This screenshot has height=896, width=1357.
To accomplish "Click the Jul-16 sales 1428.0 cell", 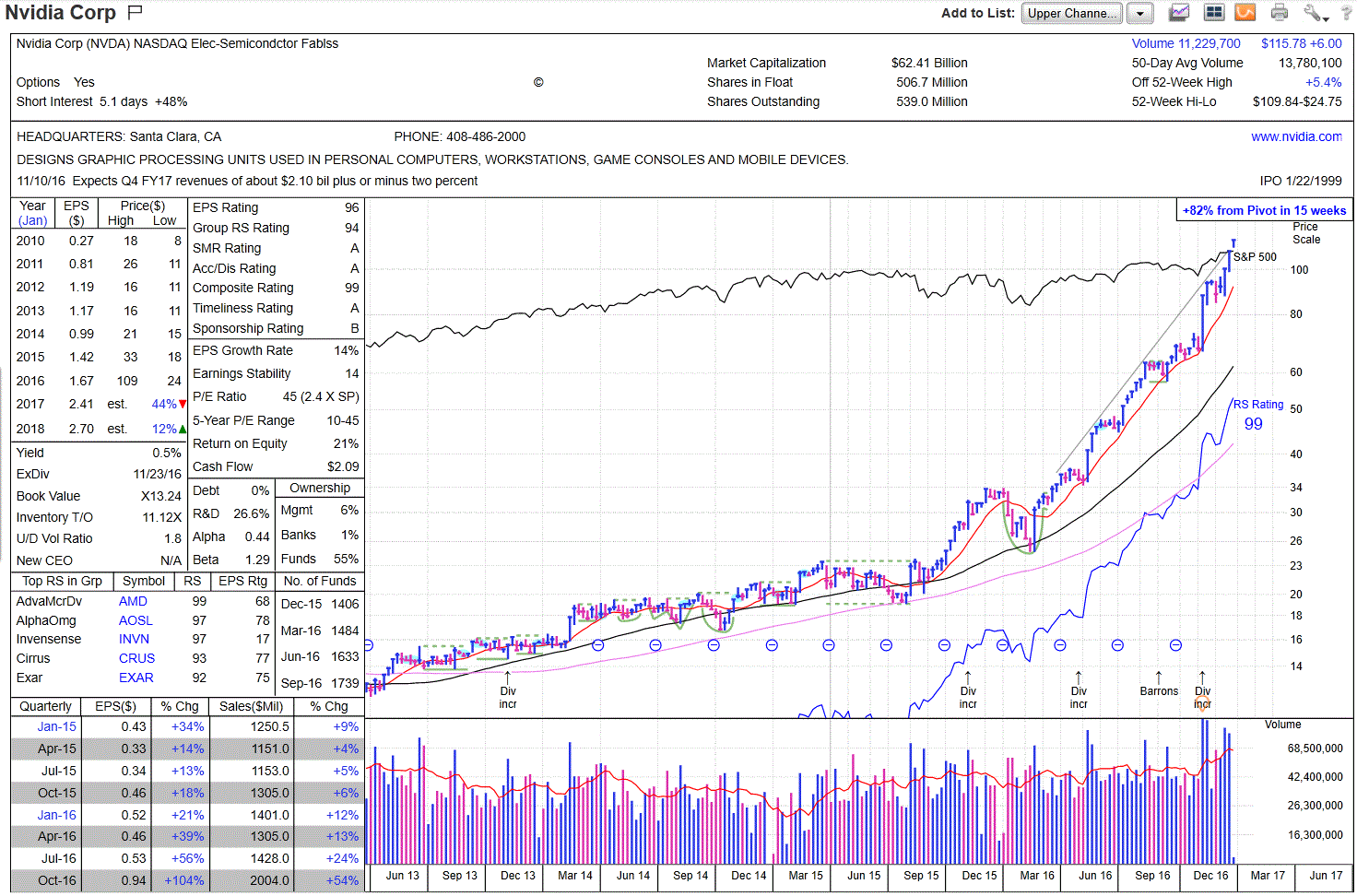I will [x=269, y=858].
